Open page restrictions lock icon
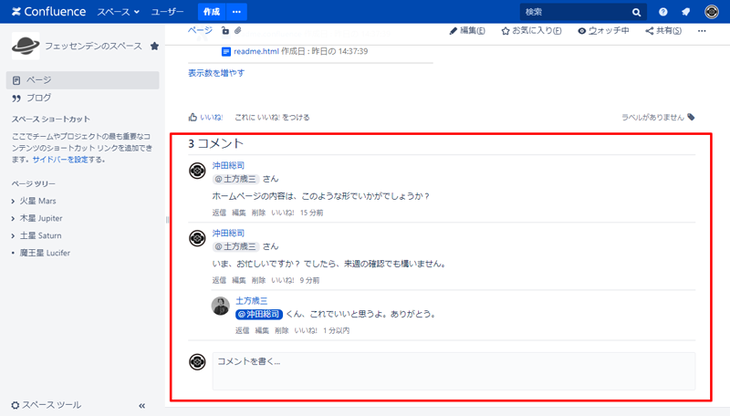The width and height of the screenshot is (730, 416). click(225, 31)
